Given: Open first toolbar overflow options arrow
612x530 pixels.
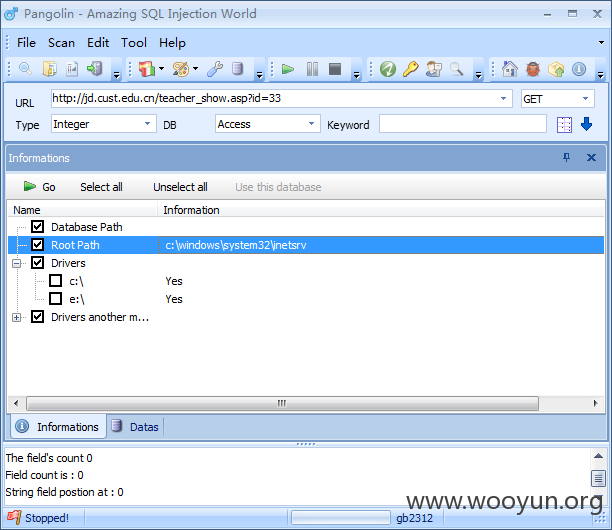Looking at the screenshot, I should pyautogui.click(x=116, y=75).
